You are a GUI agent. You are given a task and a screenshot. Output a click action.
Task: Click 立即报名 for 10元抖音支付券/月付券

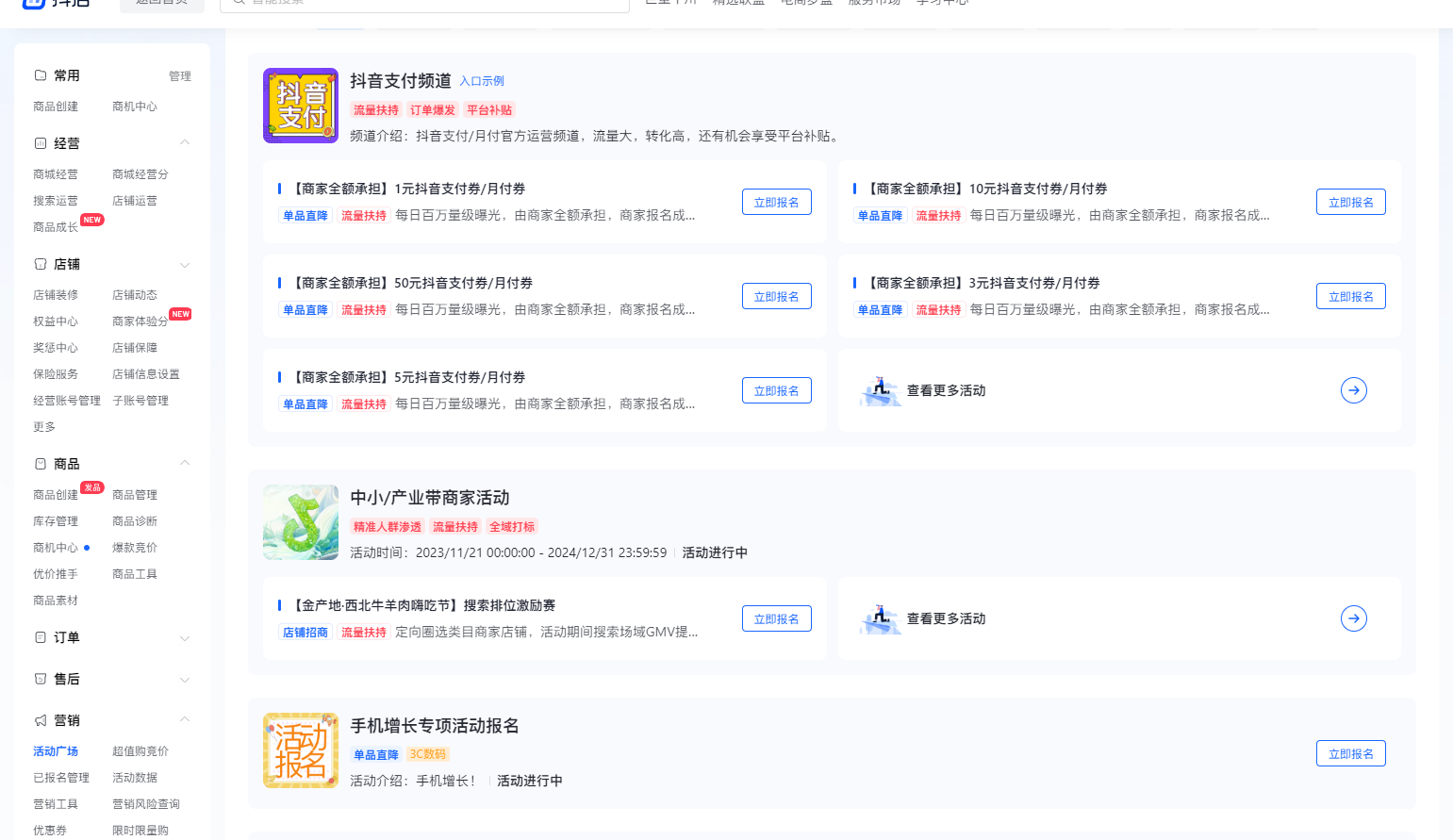point(1351,202)
